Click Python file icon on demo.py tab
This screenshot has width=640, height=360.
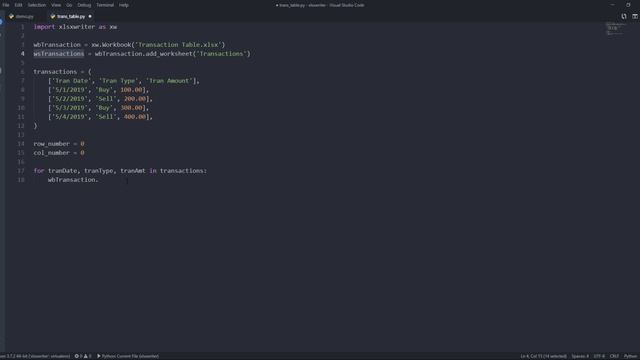pos(11,16)
